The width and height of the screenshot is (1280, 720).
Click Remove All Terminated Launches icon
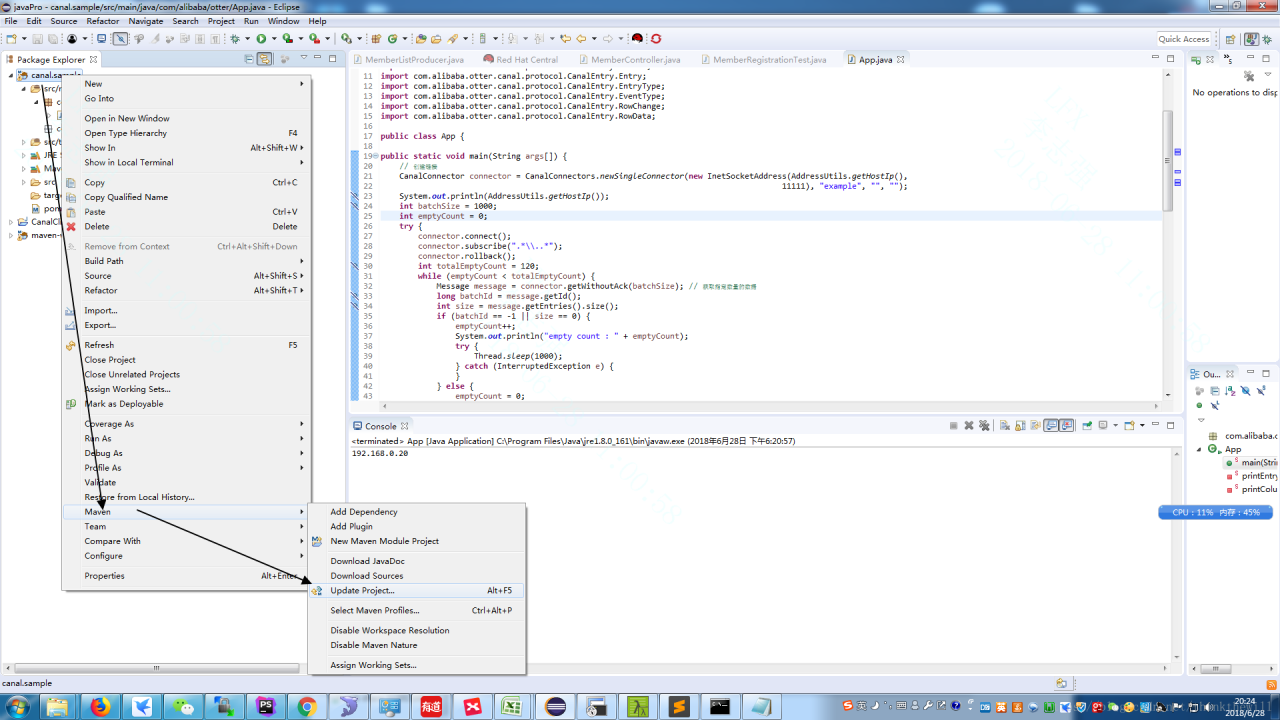(x=984, y=425)
